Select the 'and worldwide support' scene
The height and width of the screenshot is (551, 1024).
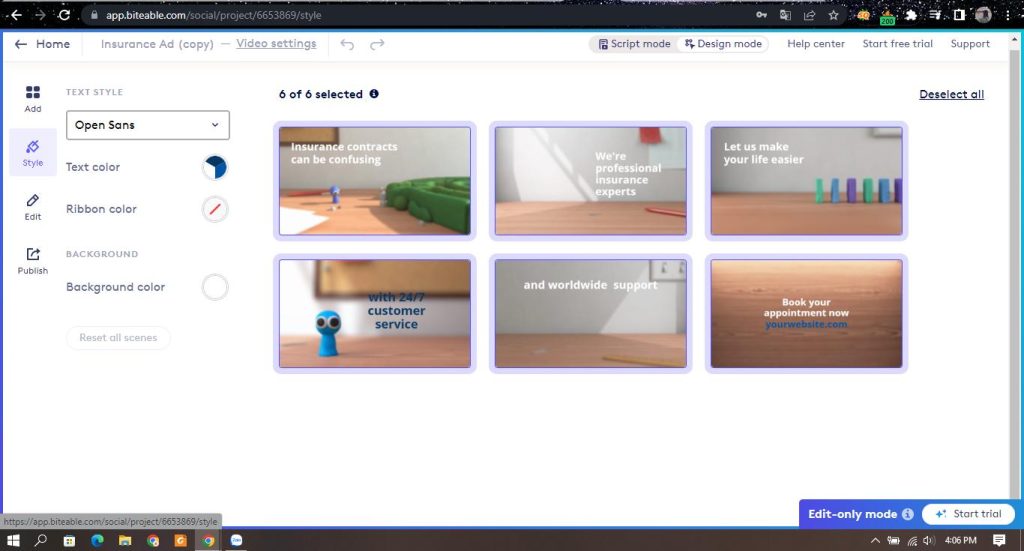(590, 313)
